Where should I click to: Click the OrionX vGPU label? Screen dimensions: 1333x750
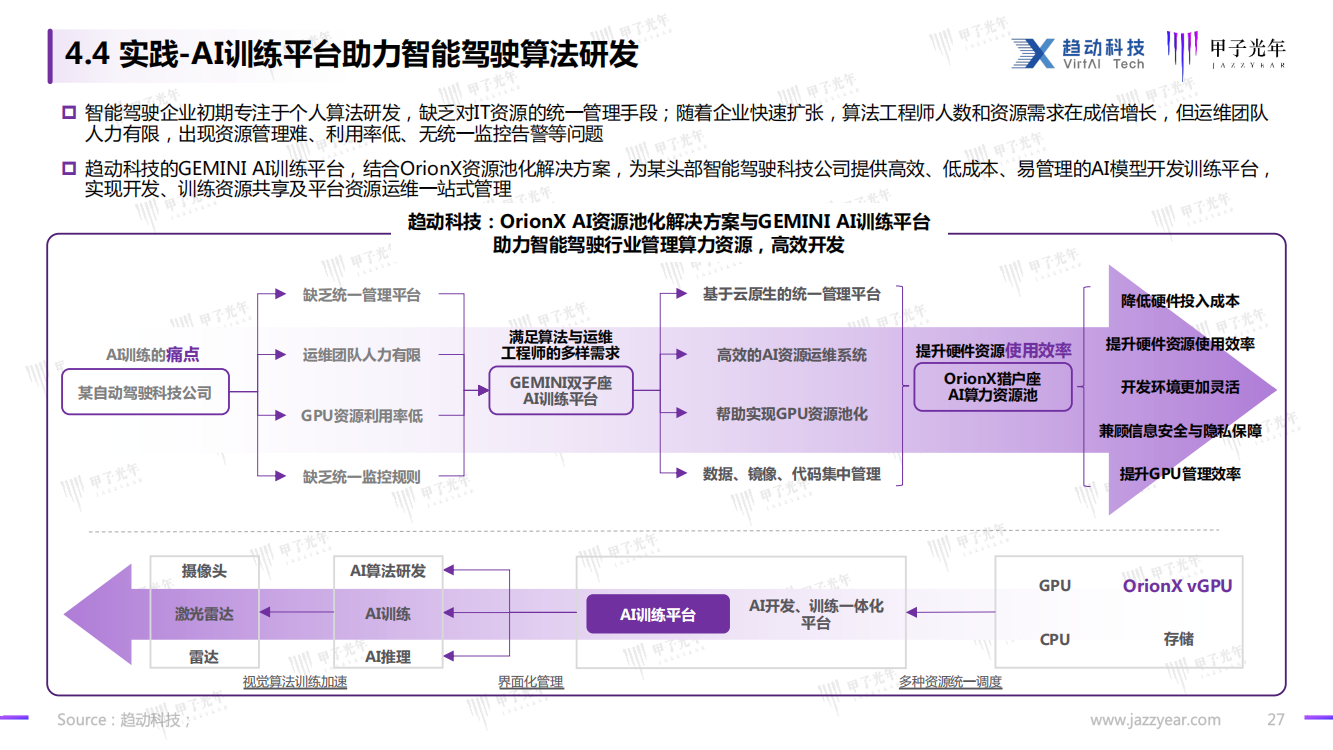tap(1178, 586)
